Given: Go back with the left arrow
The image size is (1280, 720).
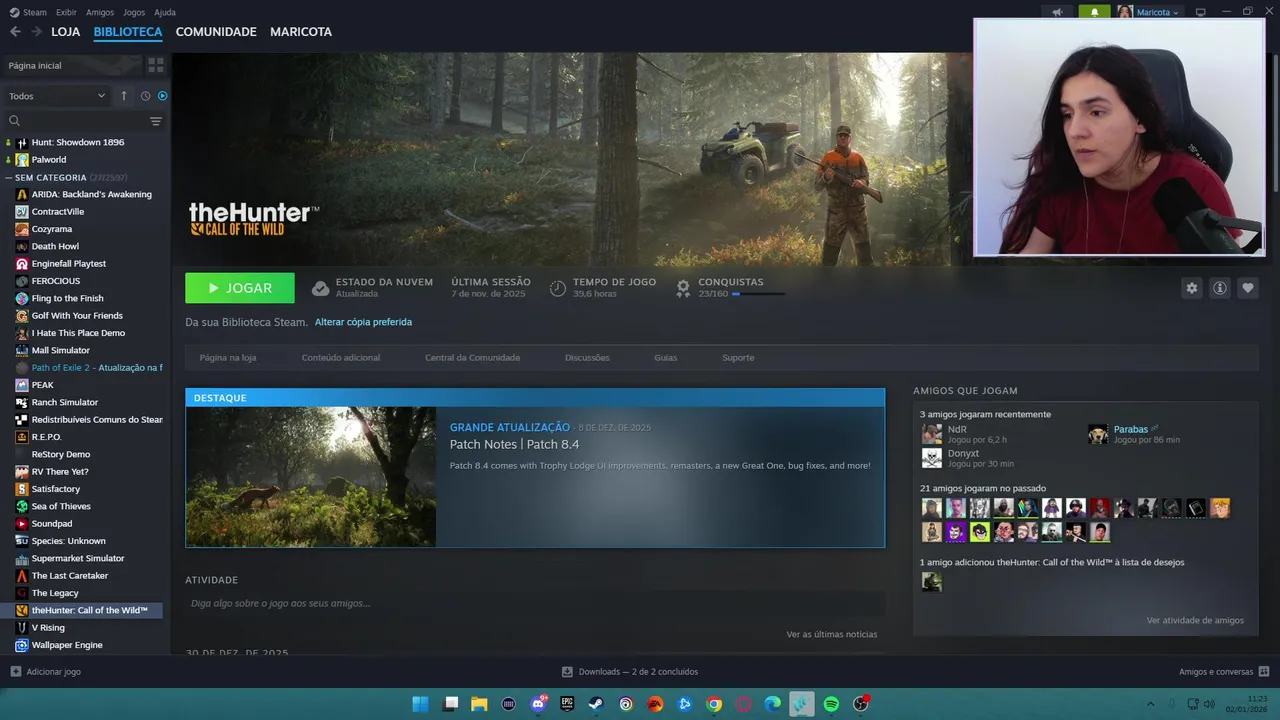Looking at the screenshot, I should (x=15, y=32).
